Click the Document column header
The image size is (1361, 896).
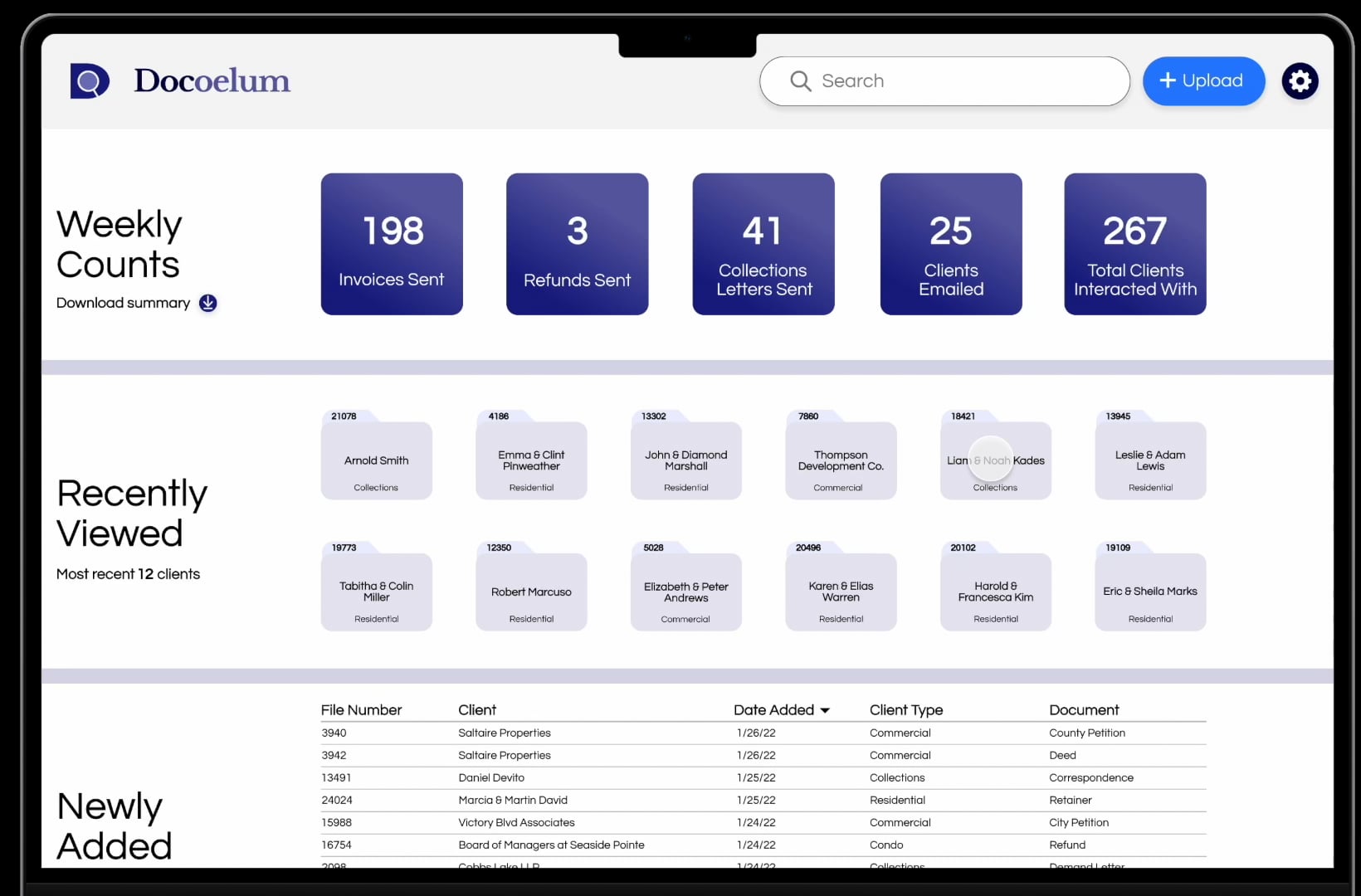pos(1084,710)
